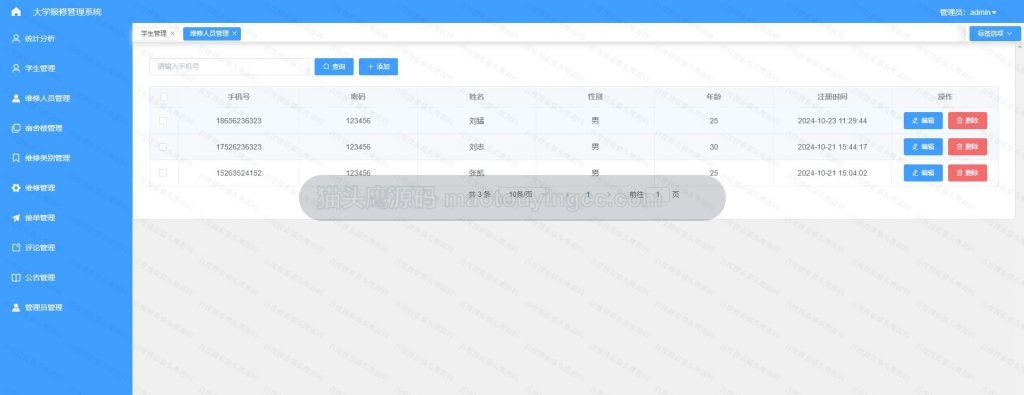Click the 前往 page number input

658,195
